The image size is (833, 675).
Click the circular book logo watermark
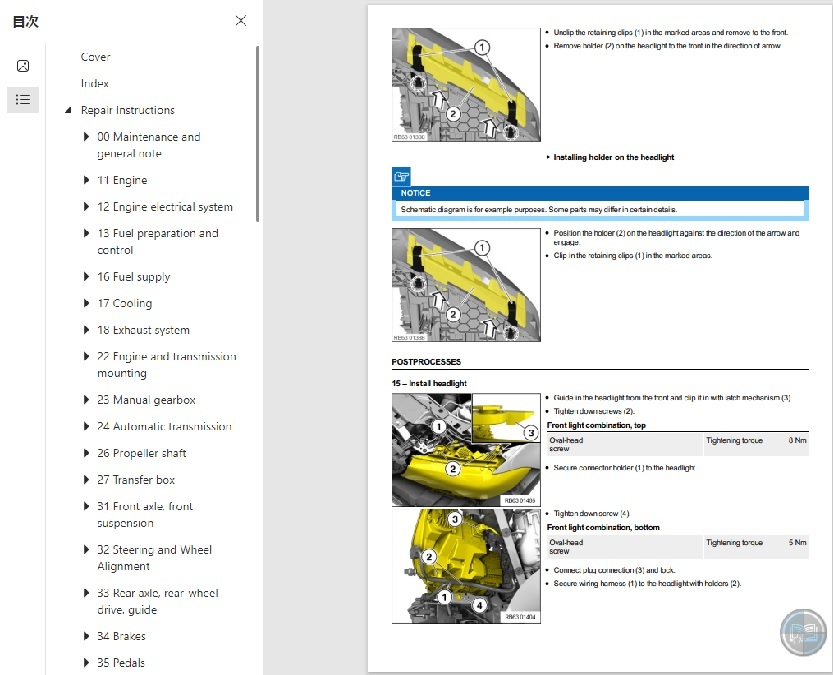click(x=802, y=632)
